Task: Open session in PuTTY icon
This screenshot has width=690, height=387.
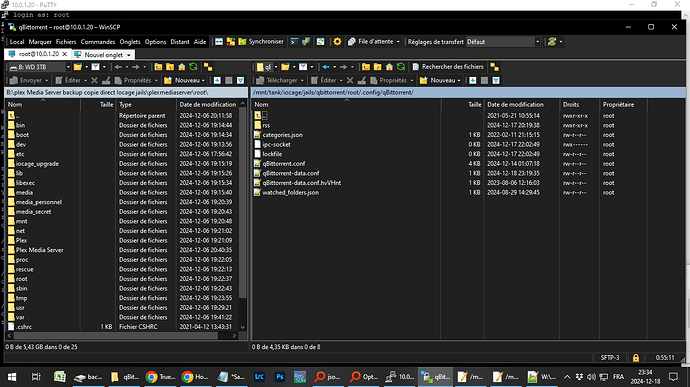Action: (306, 41)
